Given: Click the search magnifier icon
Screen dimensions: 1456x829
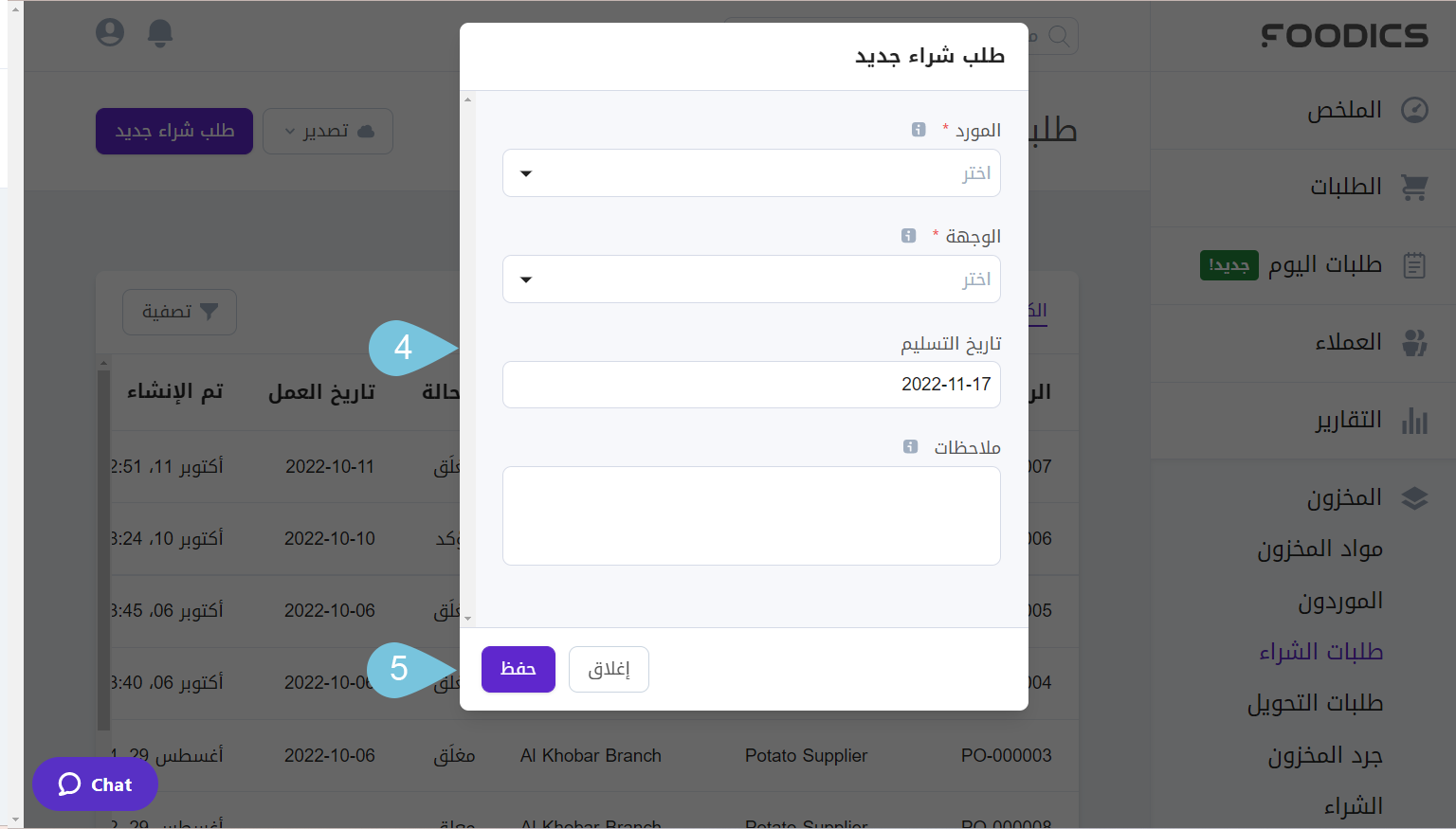Looking at the screenshot, I should (x=1059, y=36).
